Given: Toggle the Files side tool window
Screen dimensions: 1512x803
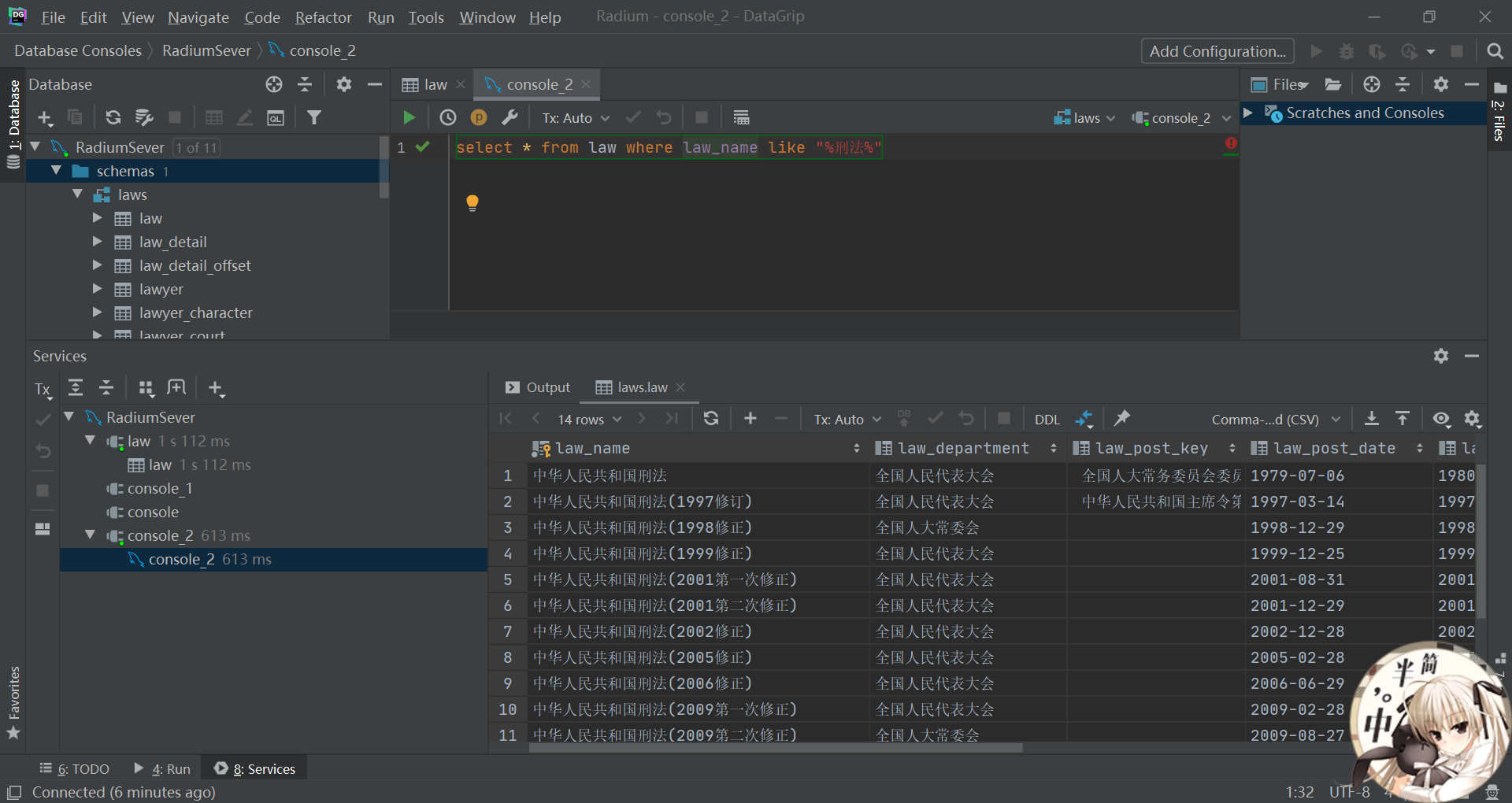Looking at the screenshot, I should pos(1499,113).
